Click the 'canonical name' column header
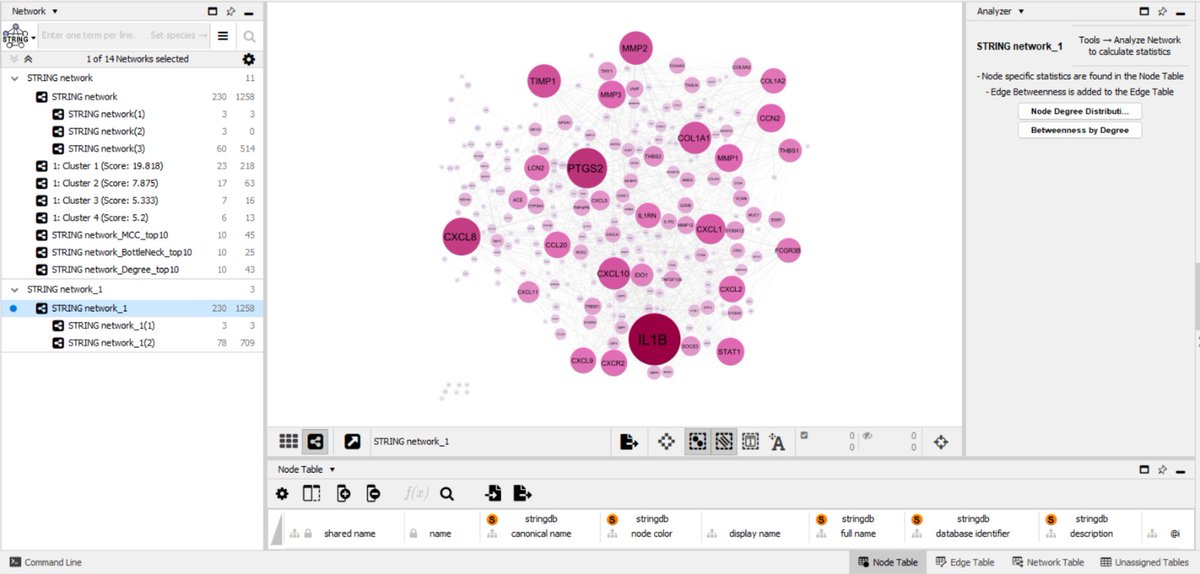This screenshot has height=574, width=1200. pyautogui.click(x=541, y=534)
